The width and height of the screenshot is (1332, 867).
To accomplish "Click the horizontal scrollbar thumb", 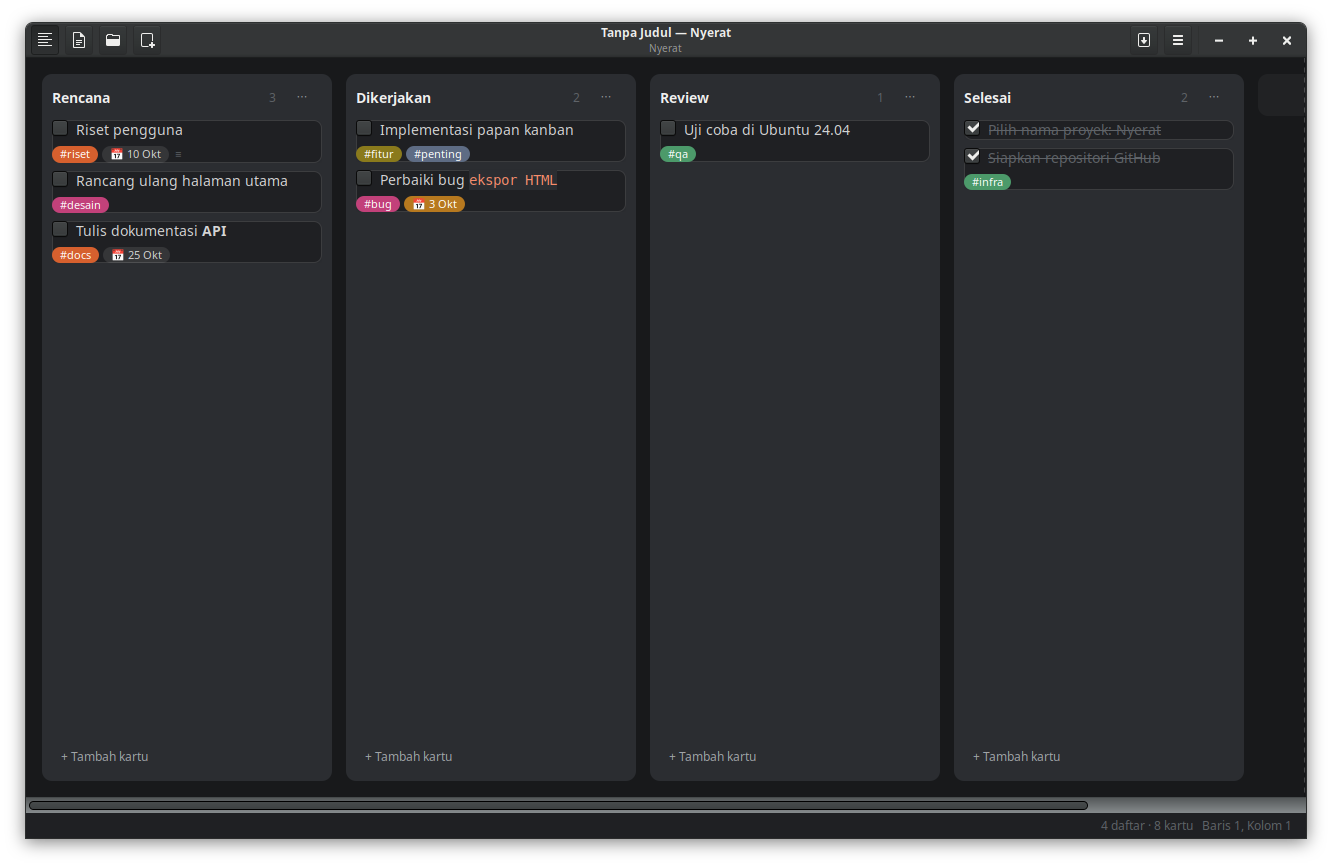I will (x=558, y=805).
